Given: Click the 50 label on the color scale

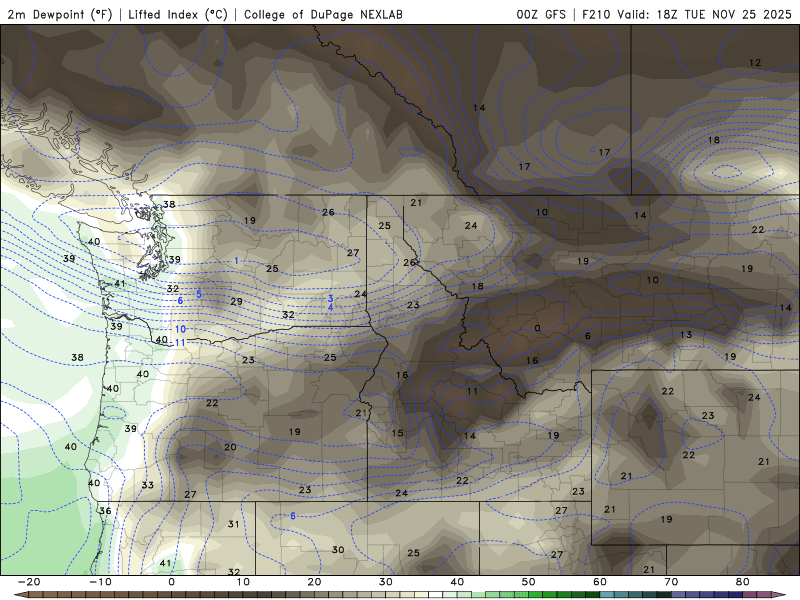Looking at the screenshot, I should [528, 582].
